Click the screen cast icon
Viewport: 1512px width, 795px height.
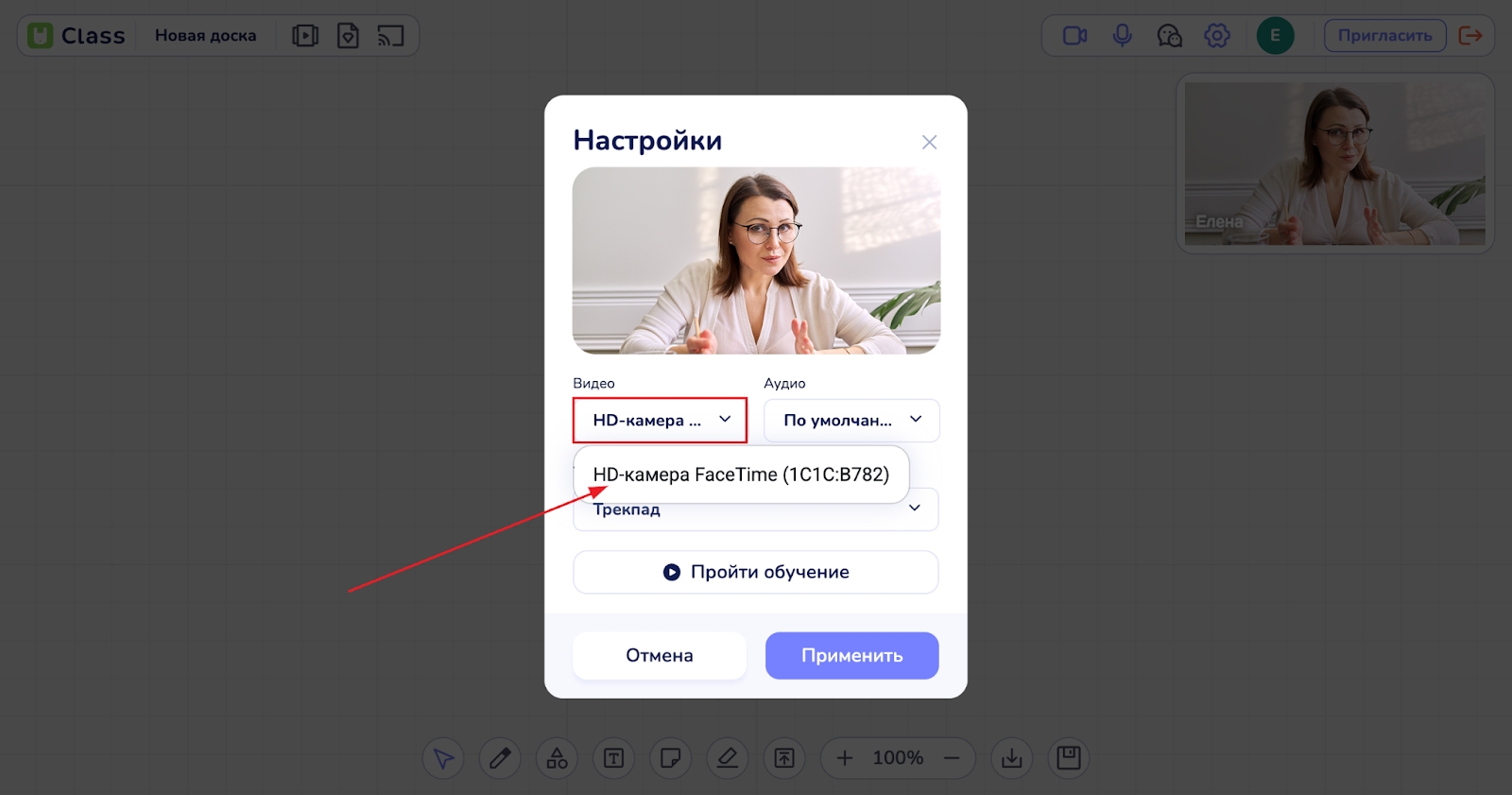390,36
